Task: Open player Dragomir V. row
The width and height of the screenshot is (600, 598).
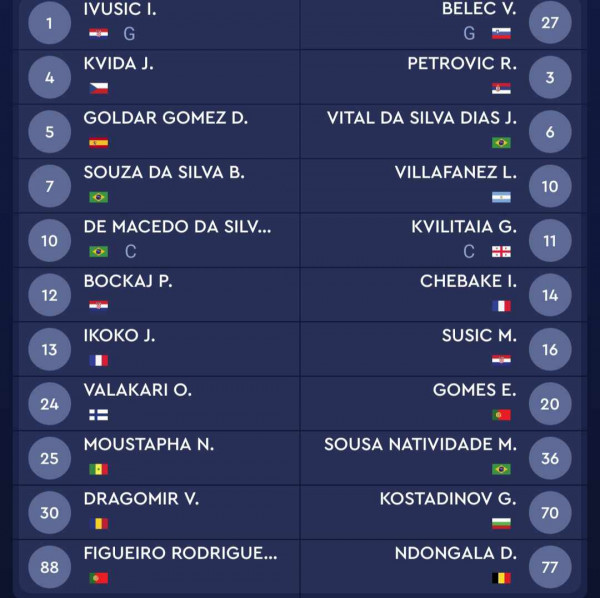Action: [x=159, y=512]
